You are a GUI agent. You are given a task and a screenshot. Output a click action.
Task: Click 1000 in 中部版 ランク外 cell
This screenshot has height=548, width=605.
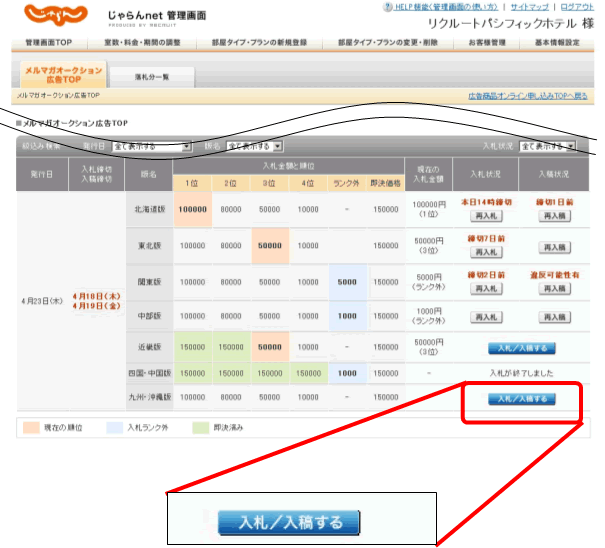pos(347,316)
